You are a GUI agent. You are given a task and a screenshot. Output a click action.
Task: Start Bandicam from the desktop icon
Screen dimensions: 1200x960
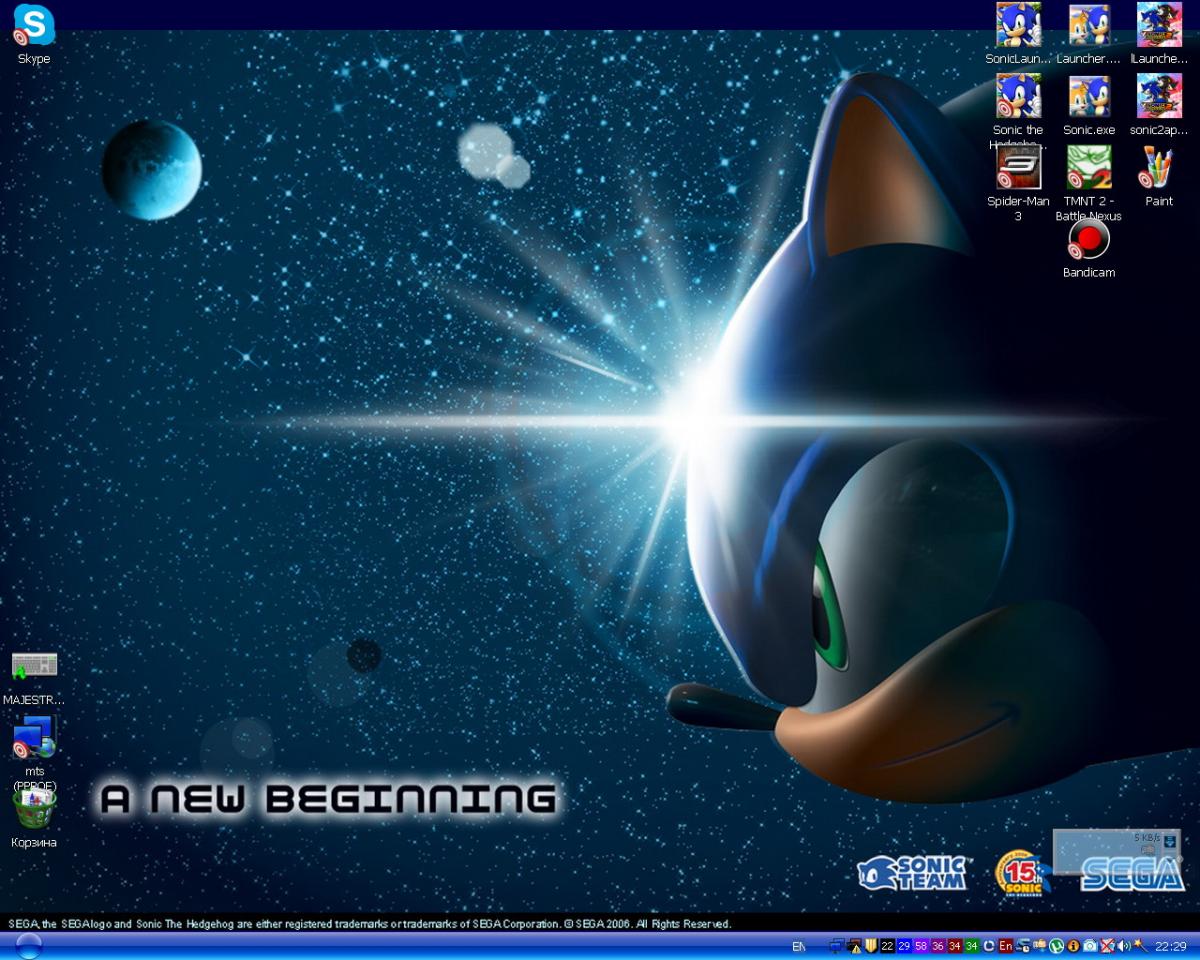pos(1089,240)
